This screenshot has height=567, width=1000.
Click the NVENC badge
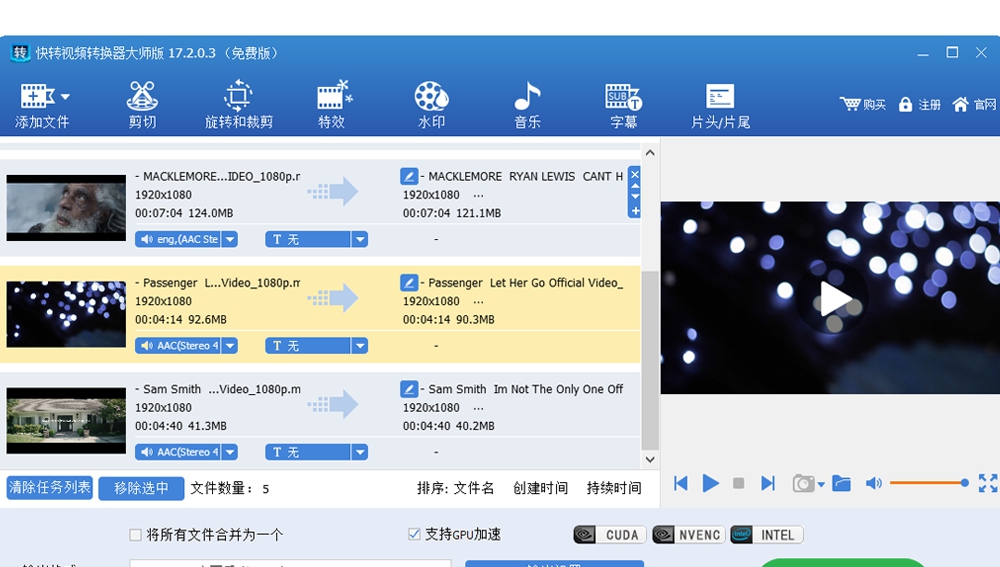[689, 534]
